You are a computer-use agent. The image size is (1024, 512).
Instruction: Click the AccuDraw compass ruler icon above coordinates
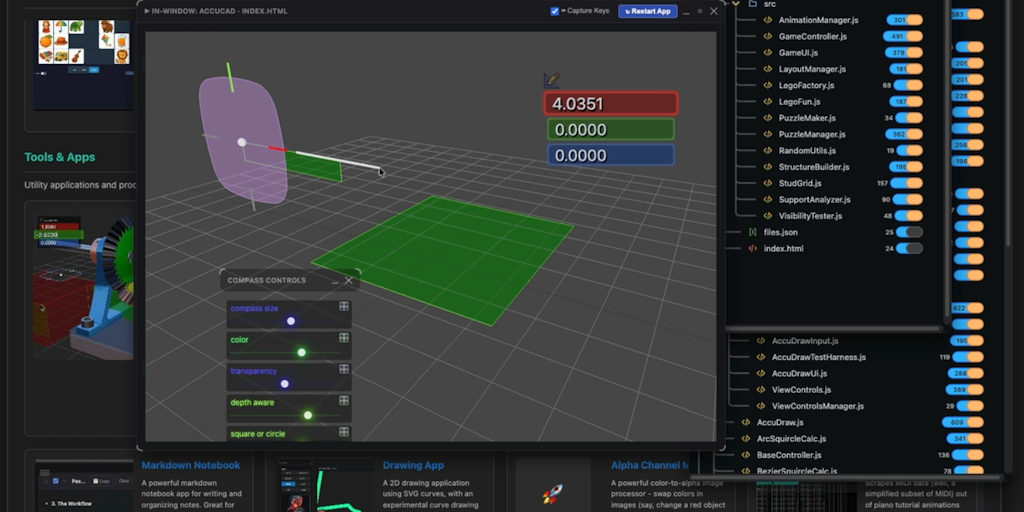pyautogui.click(x=552, y=80)
